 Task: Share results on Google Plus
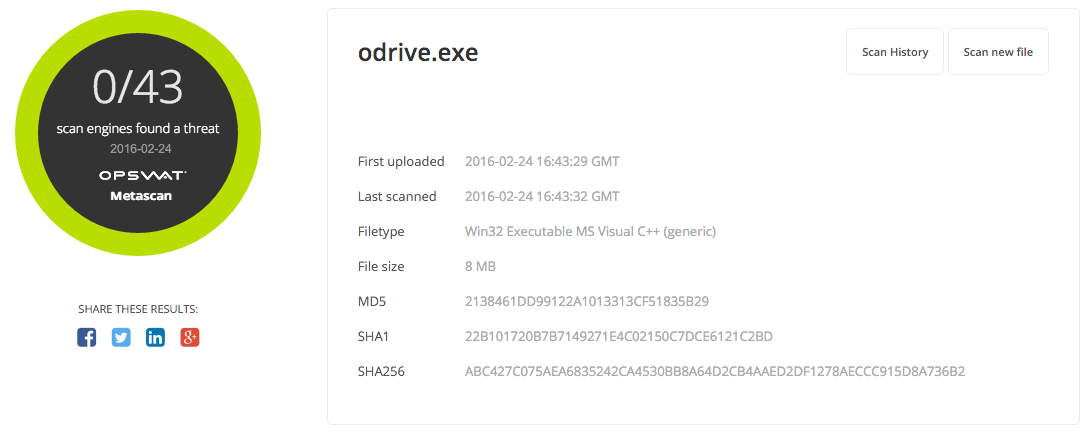(x=190, y=338)
